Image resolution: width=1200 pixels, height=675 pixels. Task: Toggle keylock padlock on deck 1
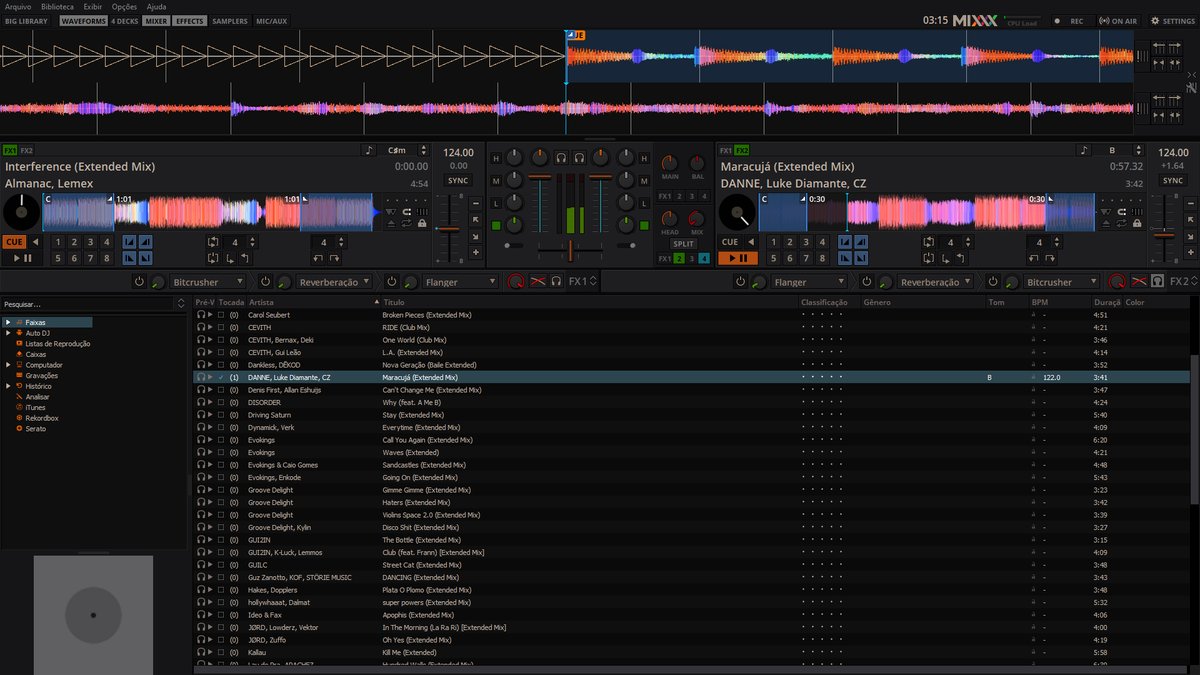(x=422, y=223)
